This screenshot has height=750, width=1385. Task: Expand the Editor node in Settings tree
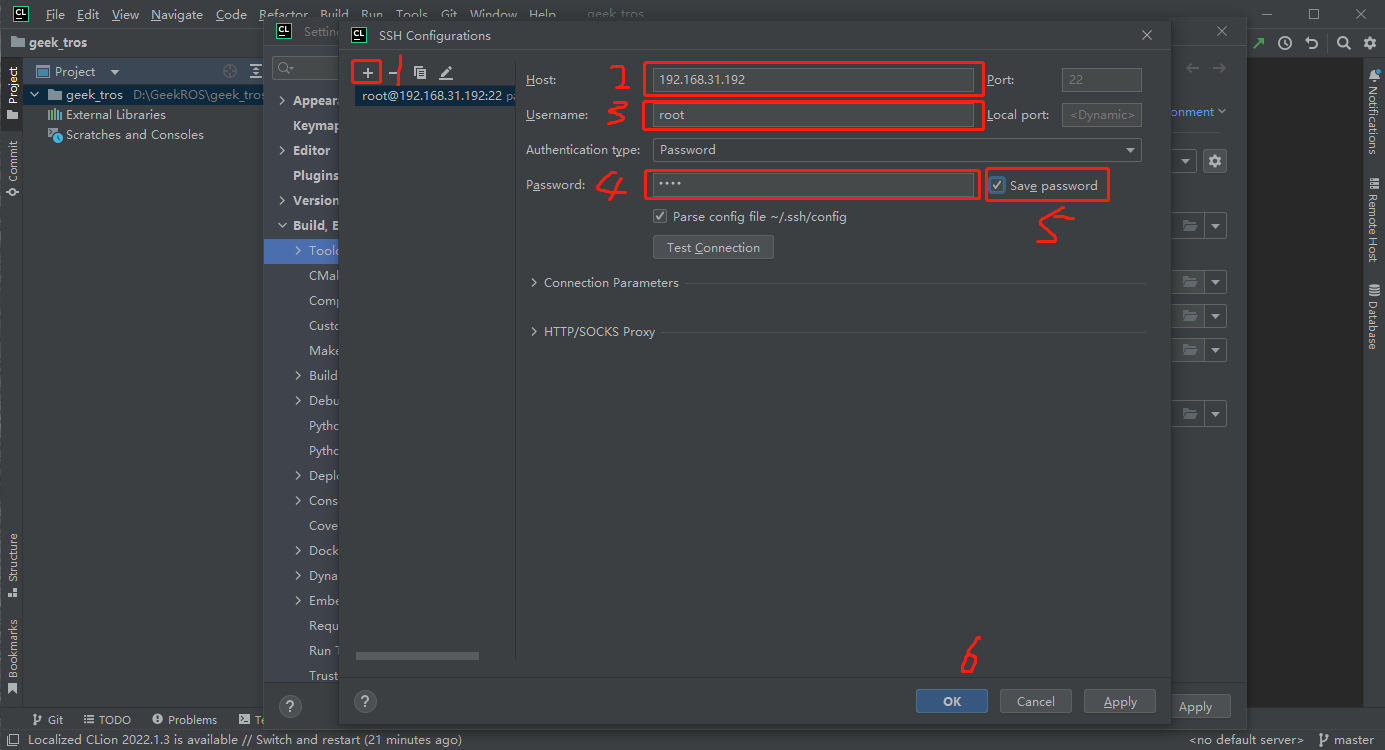(x=283, y=151)
